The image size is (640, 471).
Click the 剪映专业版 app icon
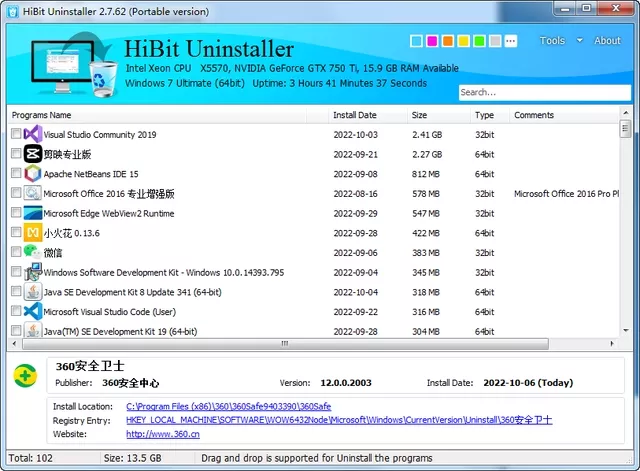33,154
